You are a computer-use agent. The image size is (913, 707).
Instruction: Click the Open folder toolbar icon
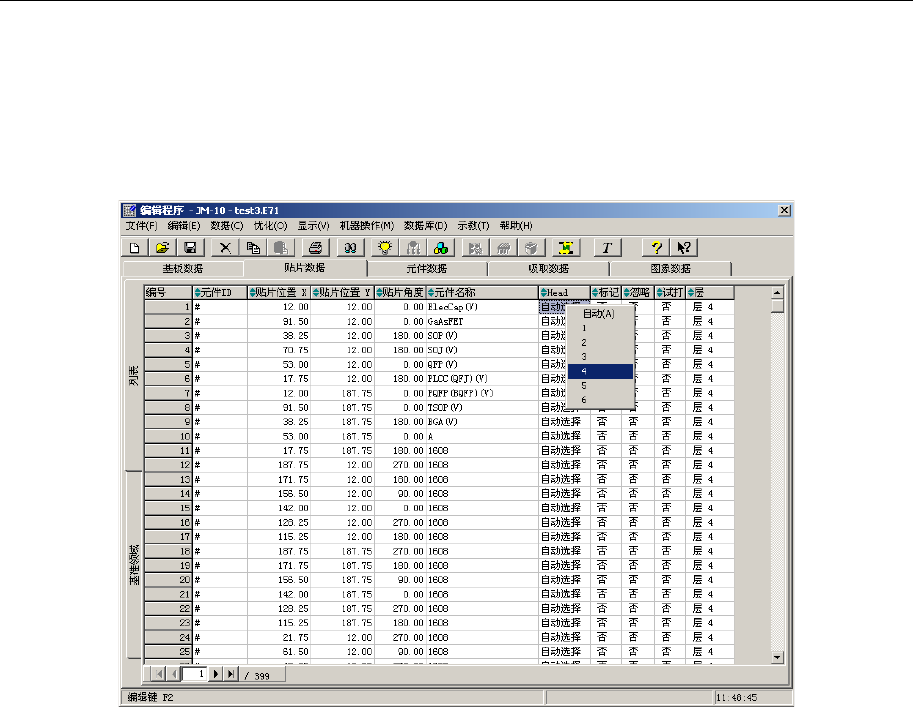point(162,248)
